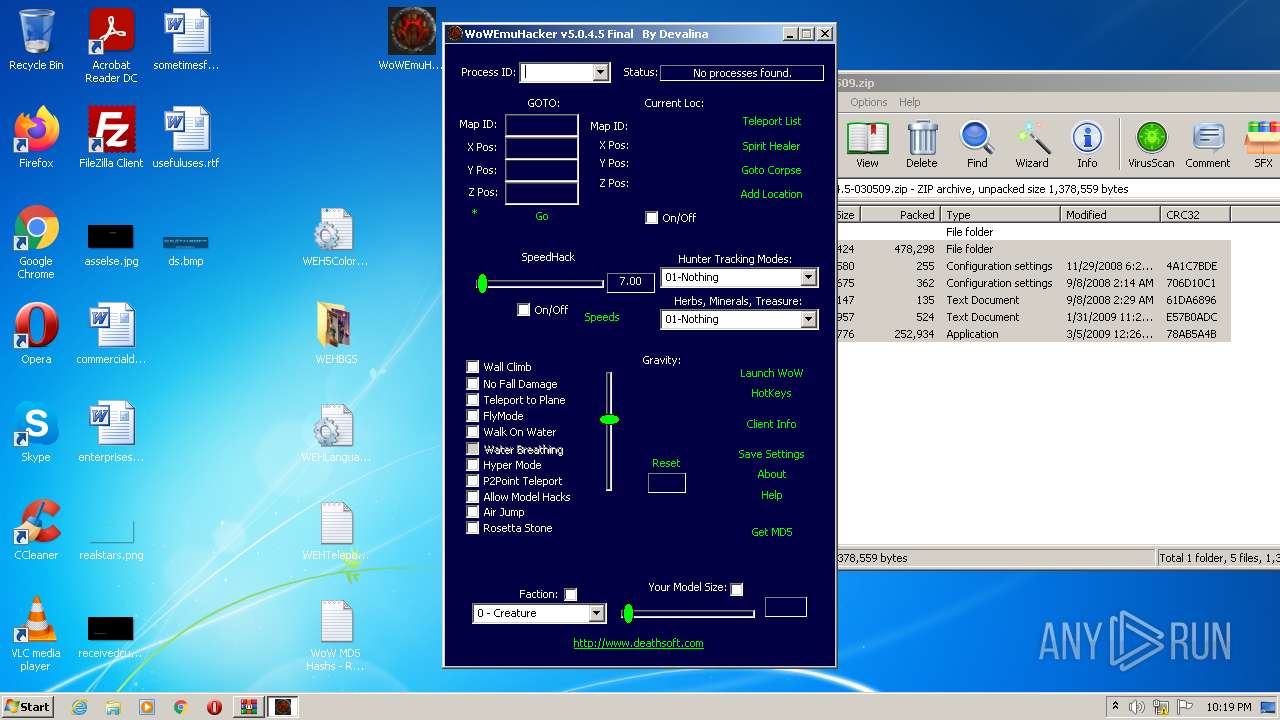
Task: Click the Spirit Healer link
Action: click(771, 146)
